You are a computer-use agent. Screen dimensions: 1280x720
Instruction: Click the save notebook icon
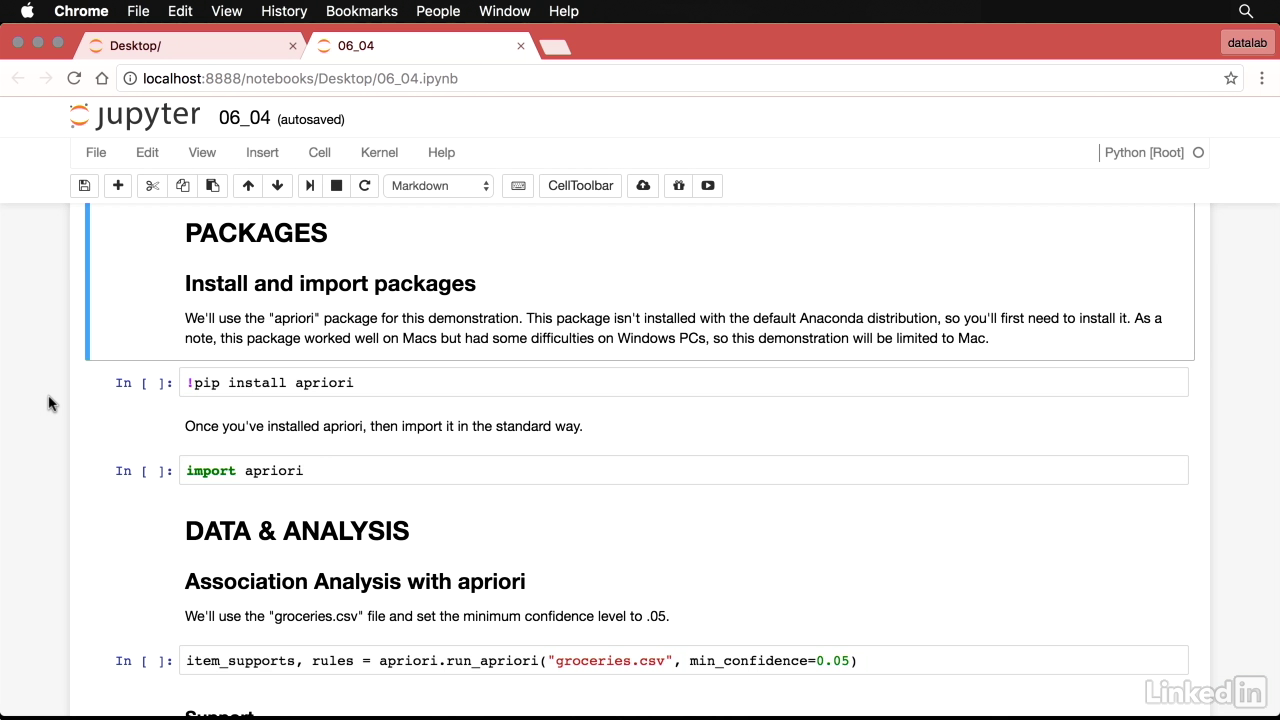tap(84, 186)
